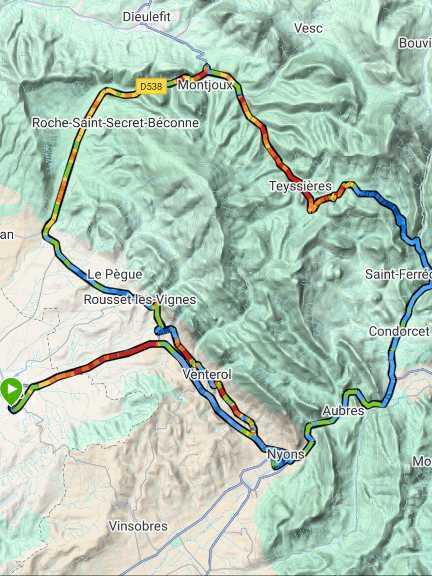Click the Teyssières village label

[x=300, y=186]
